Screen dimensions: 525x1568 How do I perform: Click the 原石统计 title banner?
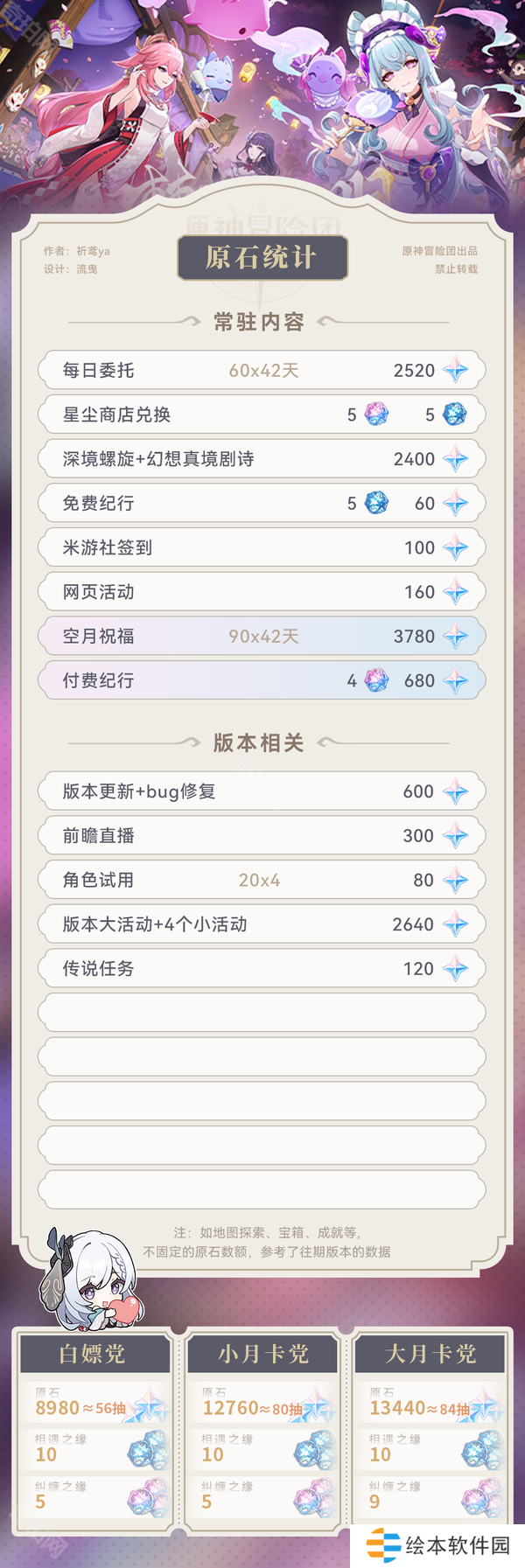(262, 258)
